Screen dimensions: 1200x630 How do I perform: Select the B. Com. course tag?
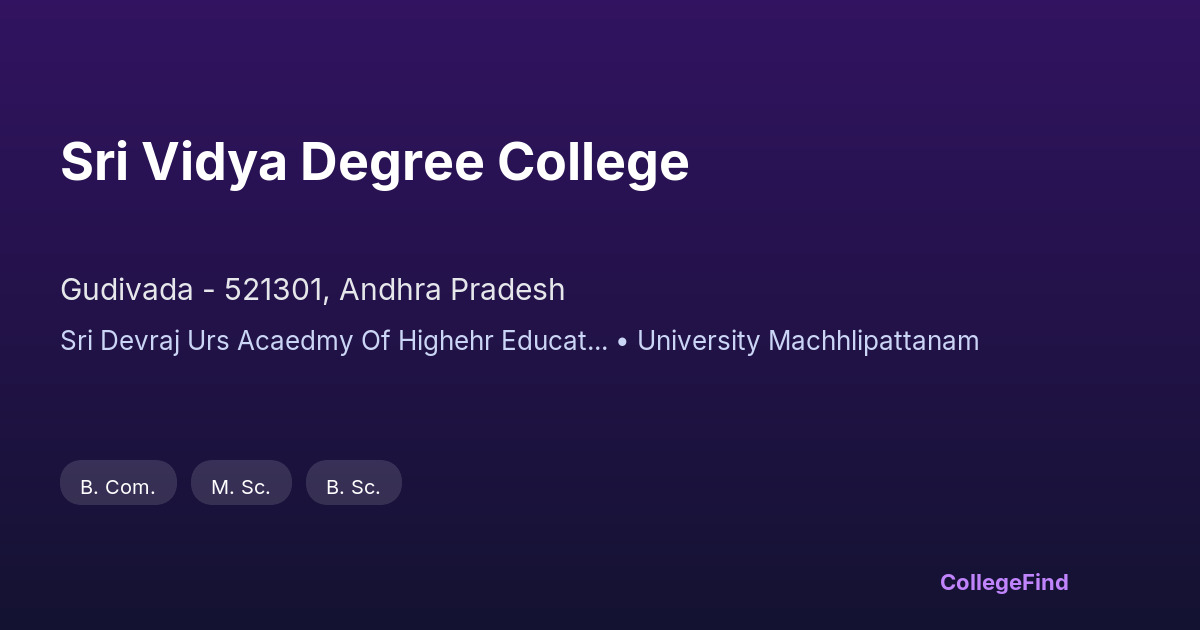(x=118, y=487)
